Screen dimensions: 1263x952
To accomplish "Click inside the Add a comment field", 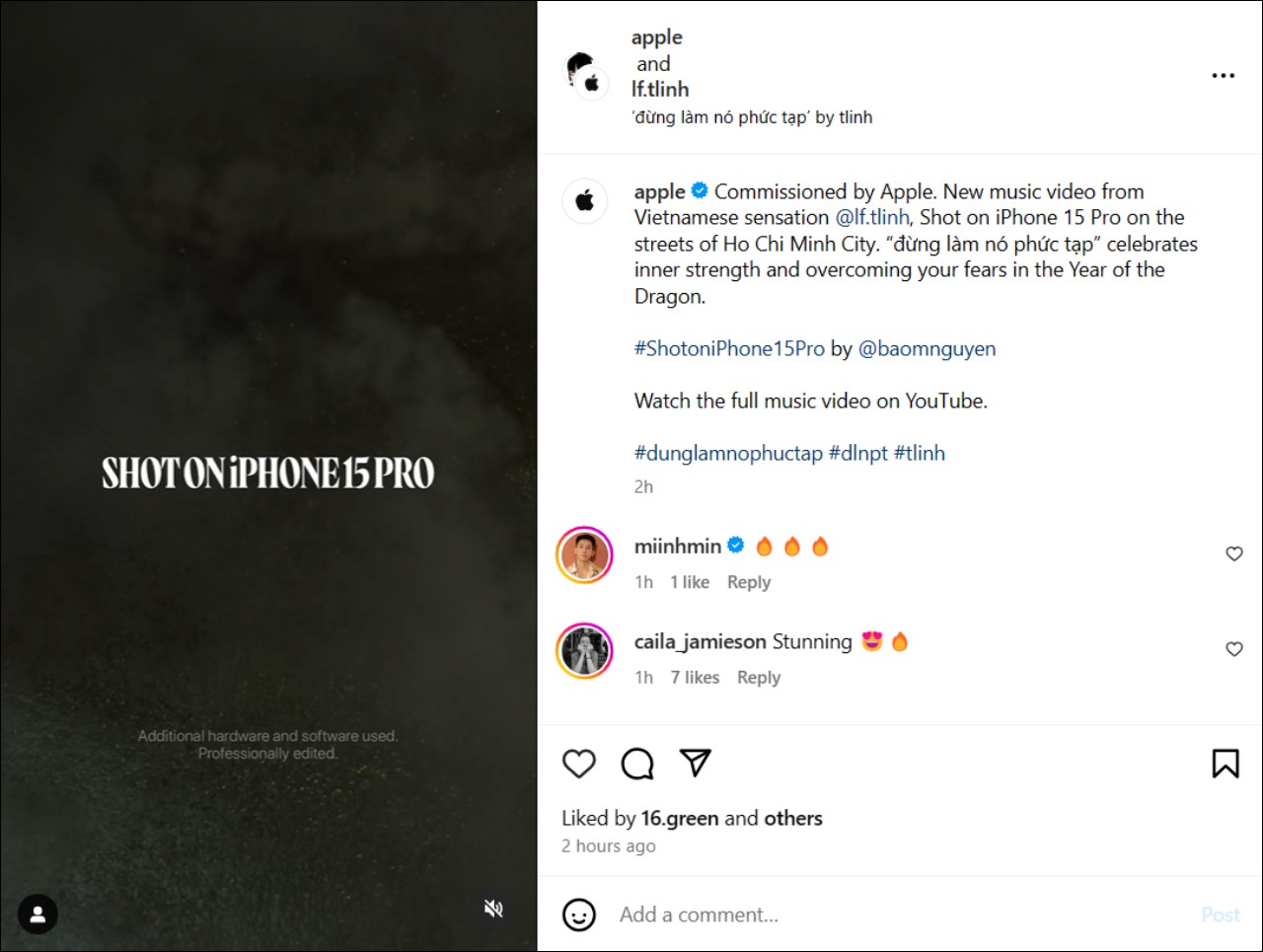I will pyautogui.click(x=888, y=915).
